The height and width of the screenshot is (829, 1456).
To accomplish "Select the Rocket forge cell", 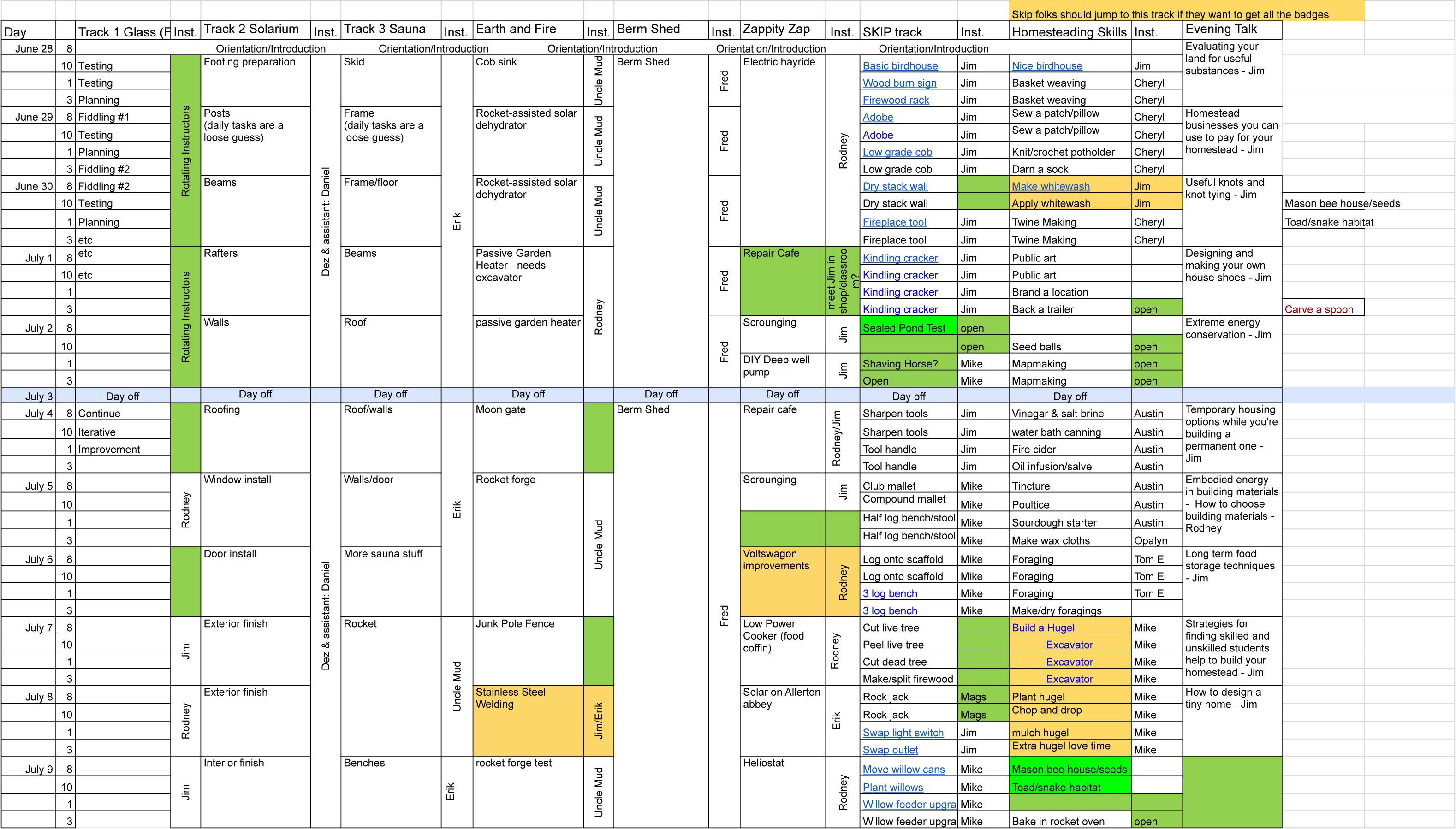I will click(528, 545).
